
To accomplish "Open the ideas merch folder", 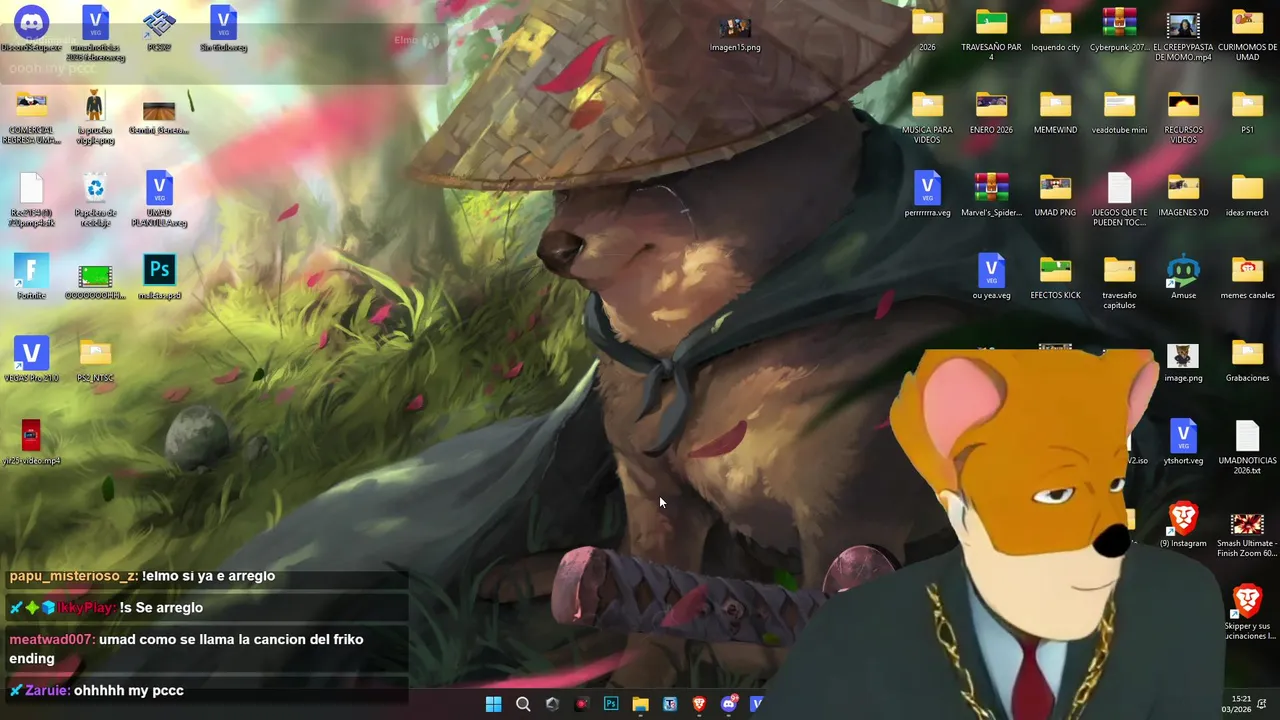I will coord(1247,195).
